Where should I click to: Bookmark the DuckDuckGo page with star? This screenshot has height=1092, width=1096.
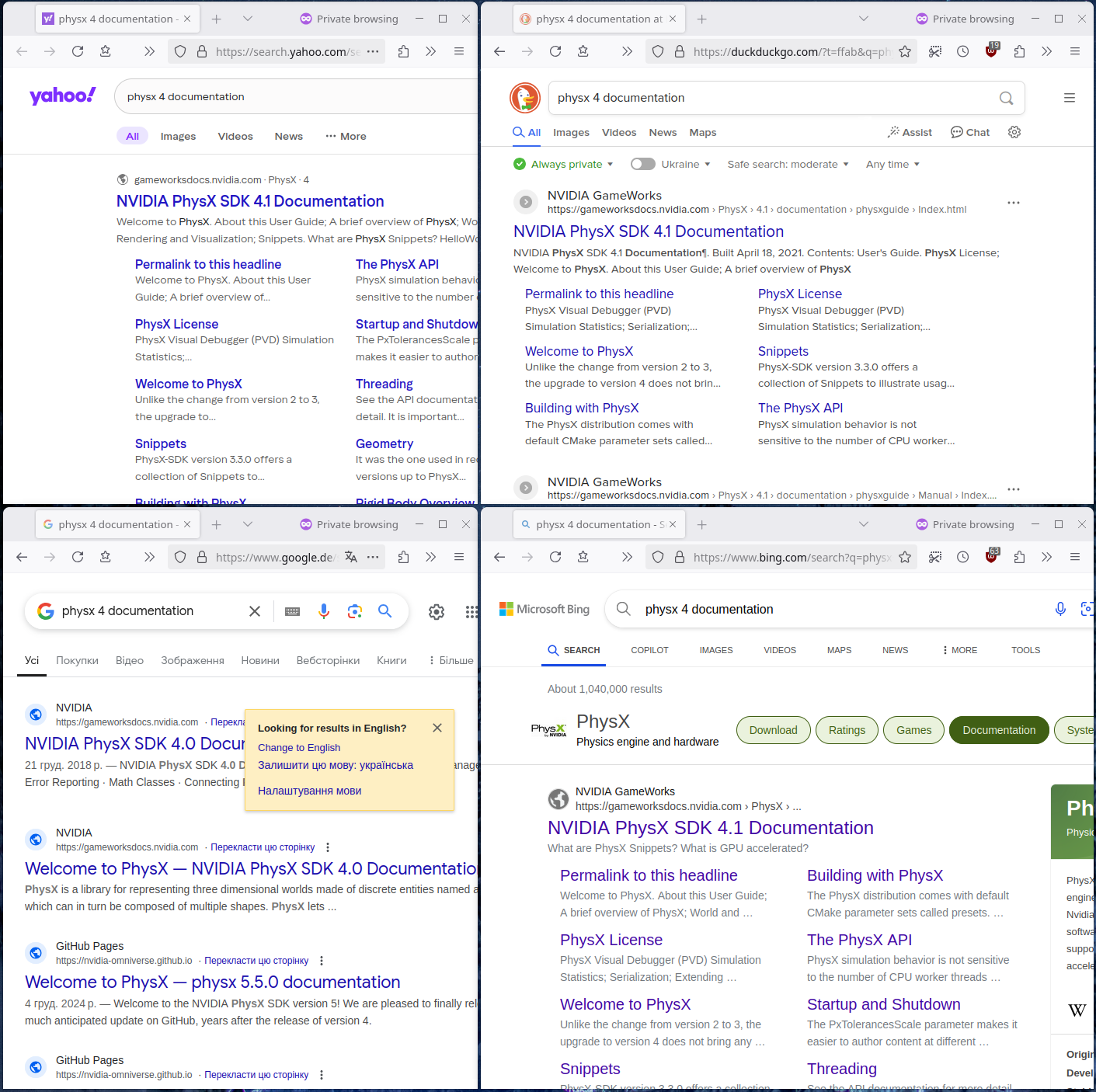(x=905, y=51)
